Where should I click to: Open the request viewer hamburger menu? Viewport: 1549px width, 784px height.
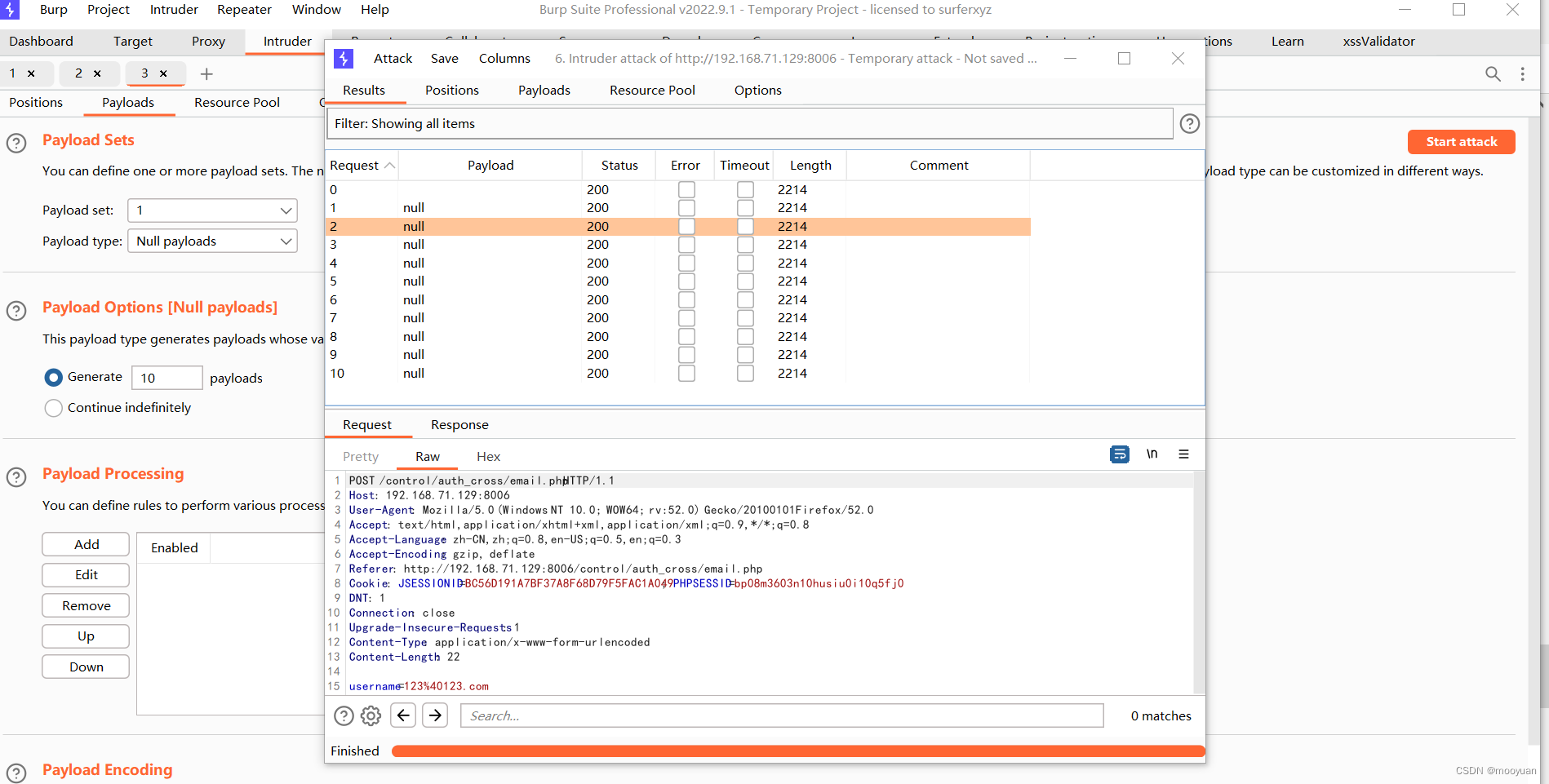tap(1183, 454)
